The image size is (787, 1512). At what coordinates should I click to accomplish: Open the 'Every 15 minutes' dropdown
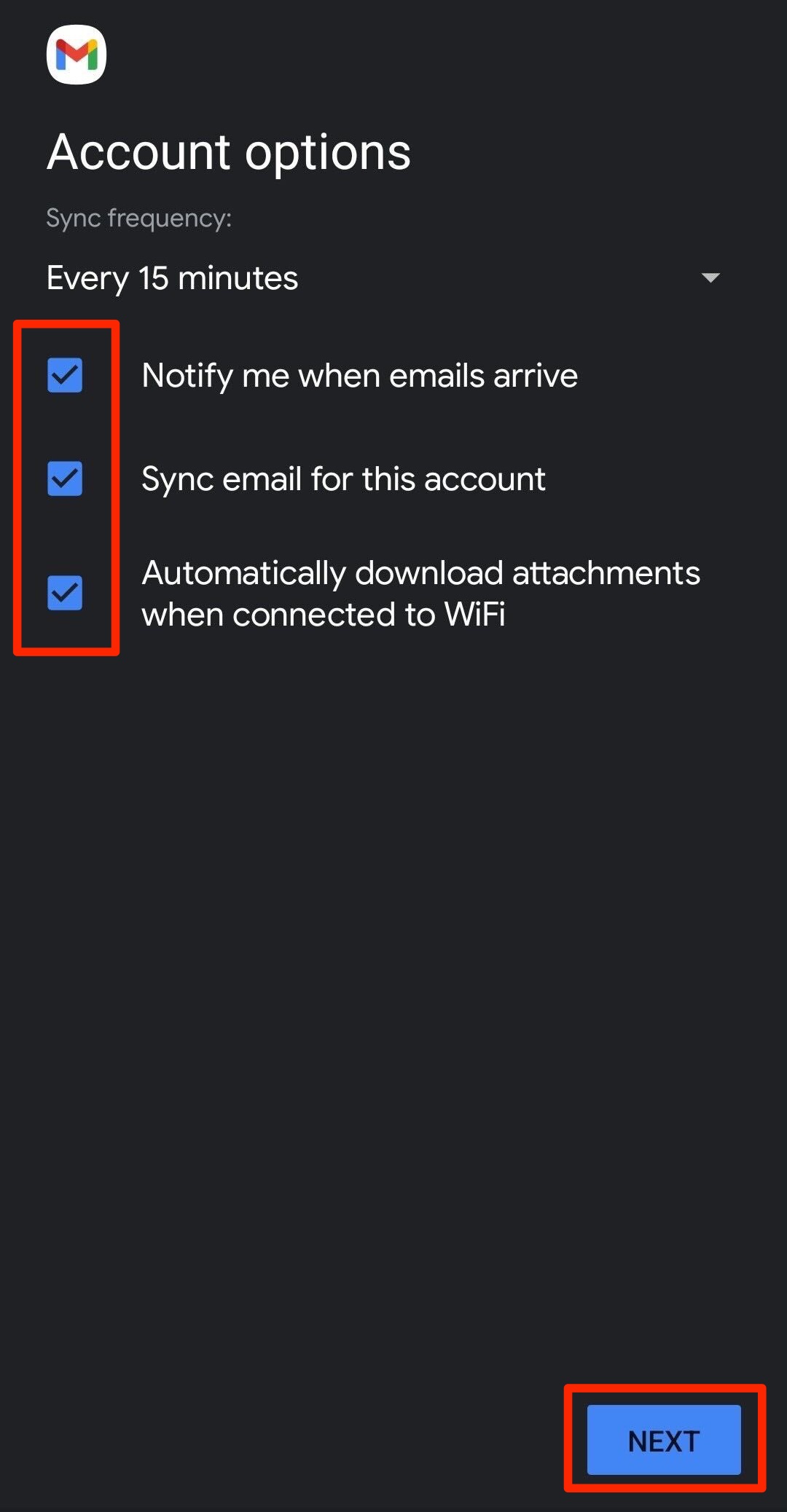tap(172, 278)
